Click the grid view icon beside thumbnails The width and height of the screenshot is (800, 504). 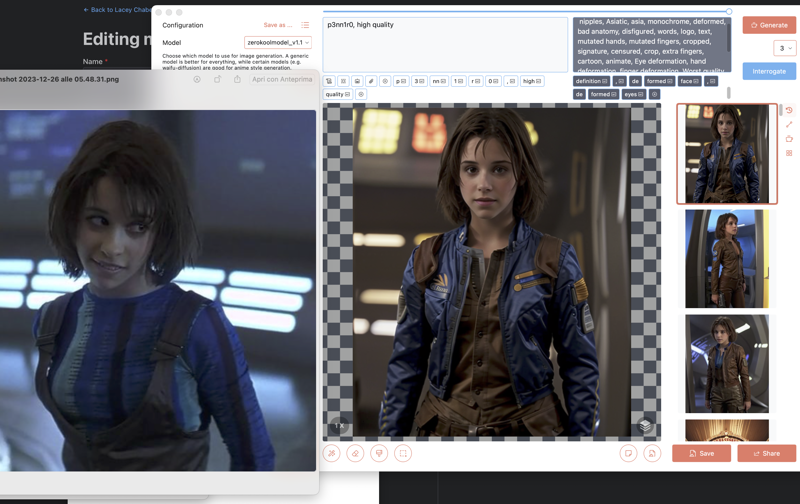pos(789,153)
